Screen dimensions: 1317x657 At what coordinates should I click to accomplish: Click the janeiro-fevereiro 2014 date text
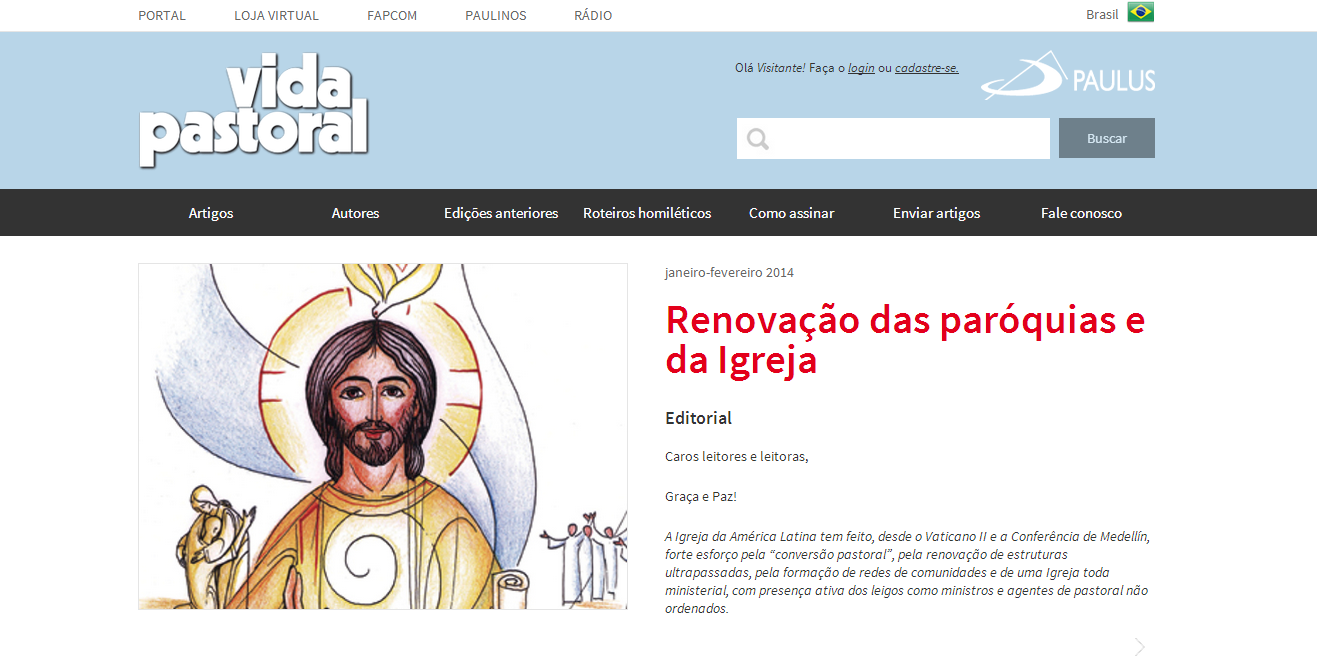(x=729, y=272)
